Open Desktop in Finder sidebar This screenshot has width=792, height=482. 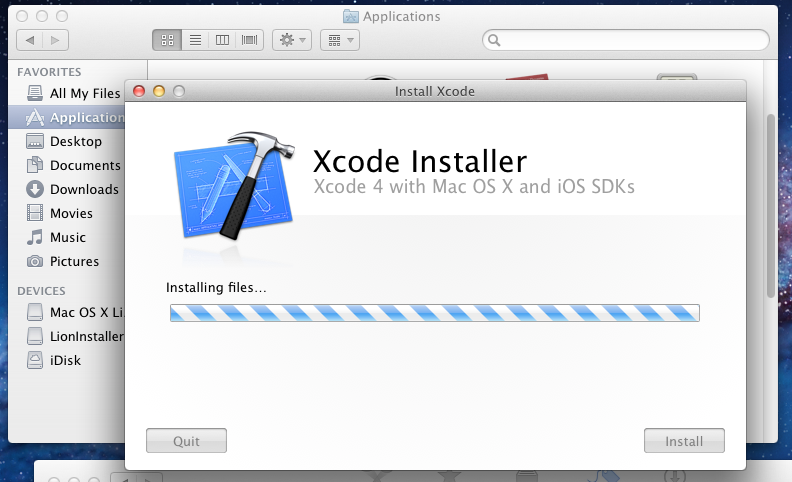point(67,141)
